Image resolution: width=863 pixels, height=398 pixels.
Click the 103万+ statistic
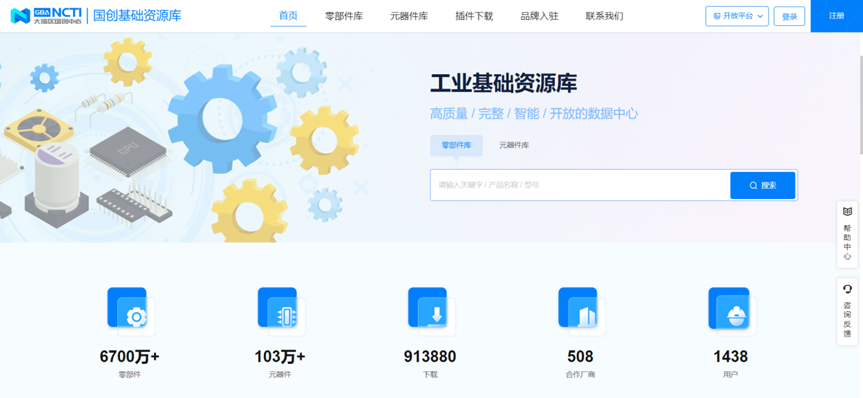[280, 357]
